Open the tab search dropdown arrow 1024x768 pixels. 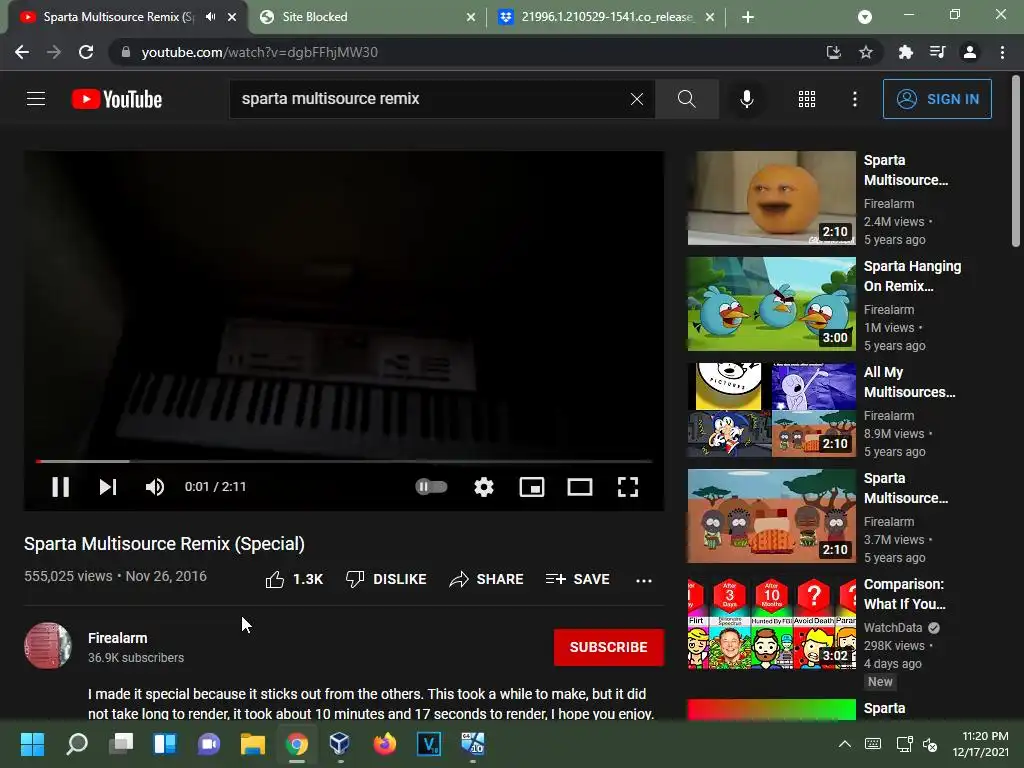point(864,17)
